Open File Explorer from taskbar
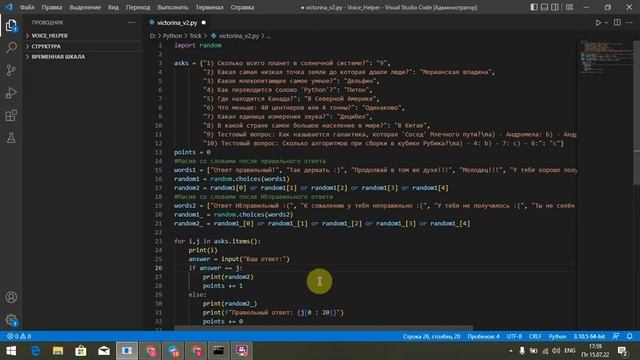The height and width of the screenshot is (360, 640). click(58, 351)
